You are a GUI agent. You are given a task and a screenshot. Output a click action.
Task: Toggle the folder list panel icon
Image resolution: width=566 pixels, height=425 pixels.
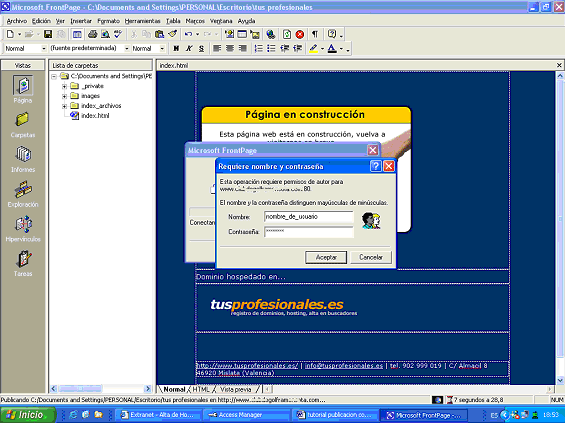click(x=77, y=34)
